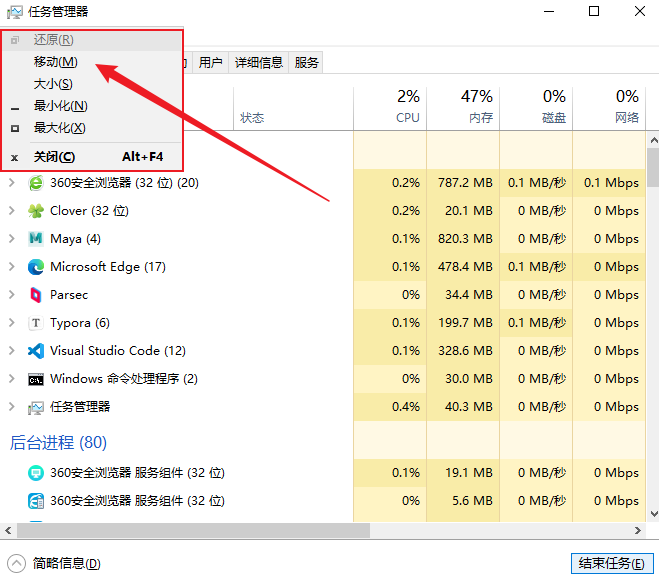The height and width of the screenshot is (587, 659).
Task: Expand the Clover (32 位) process group
Action: pyautogui.click(x=12, y=211)
